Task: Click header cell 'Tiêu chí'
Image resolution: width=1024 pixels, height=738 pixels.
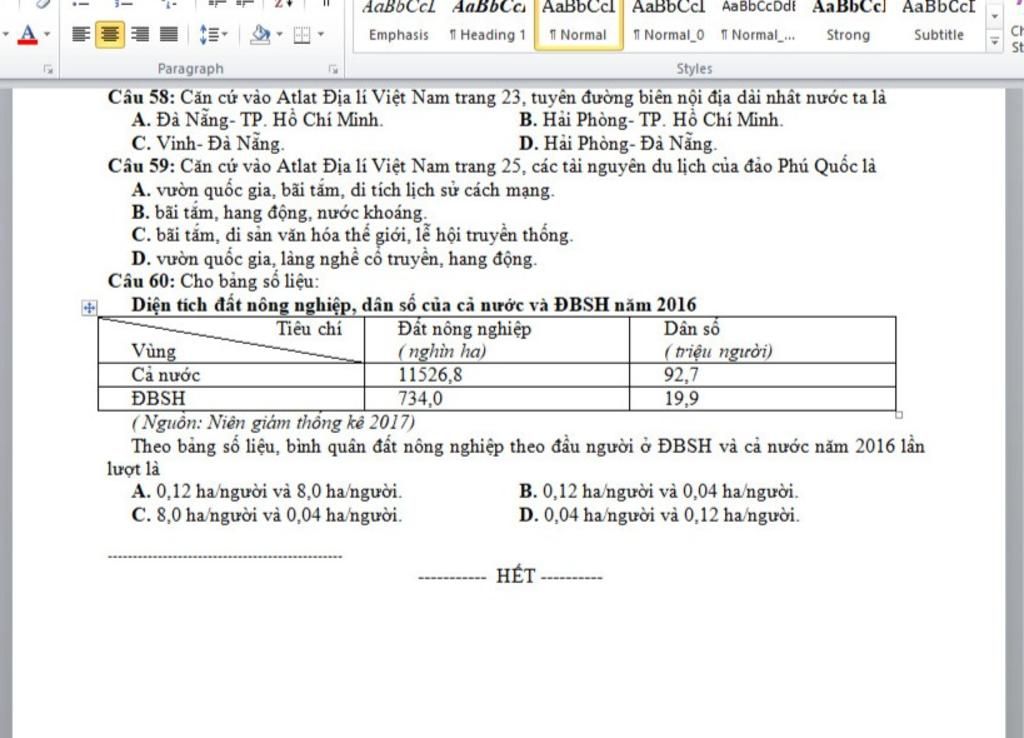Action: [x=309, y=329]
